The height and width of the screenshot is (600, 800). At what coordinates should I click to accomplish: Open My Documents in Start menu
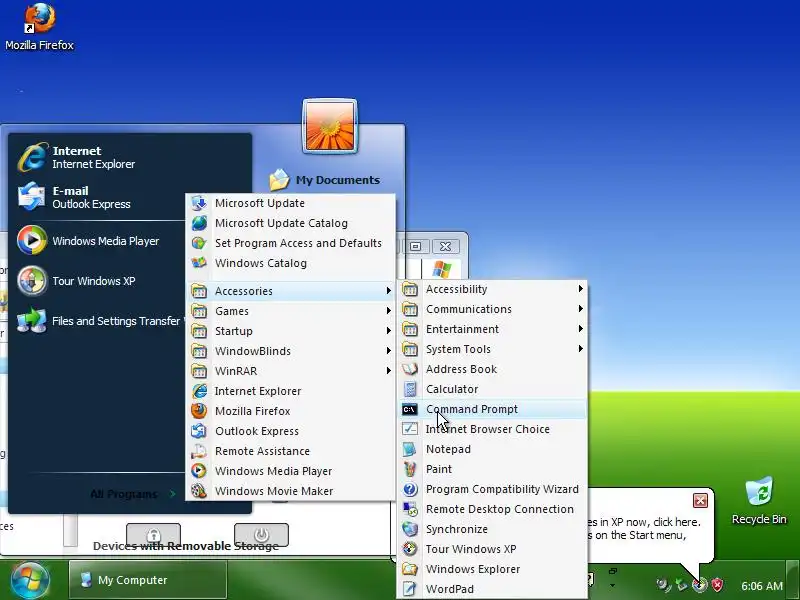point(324,180)
